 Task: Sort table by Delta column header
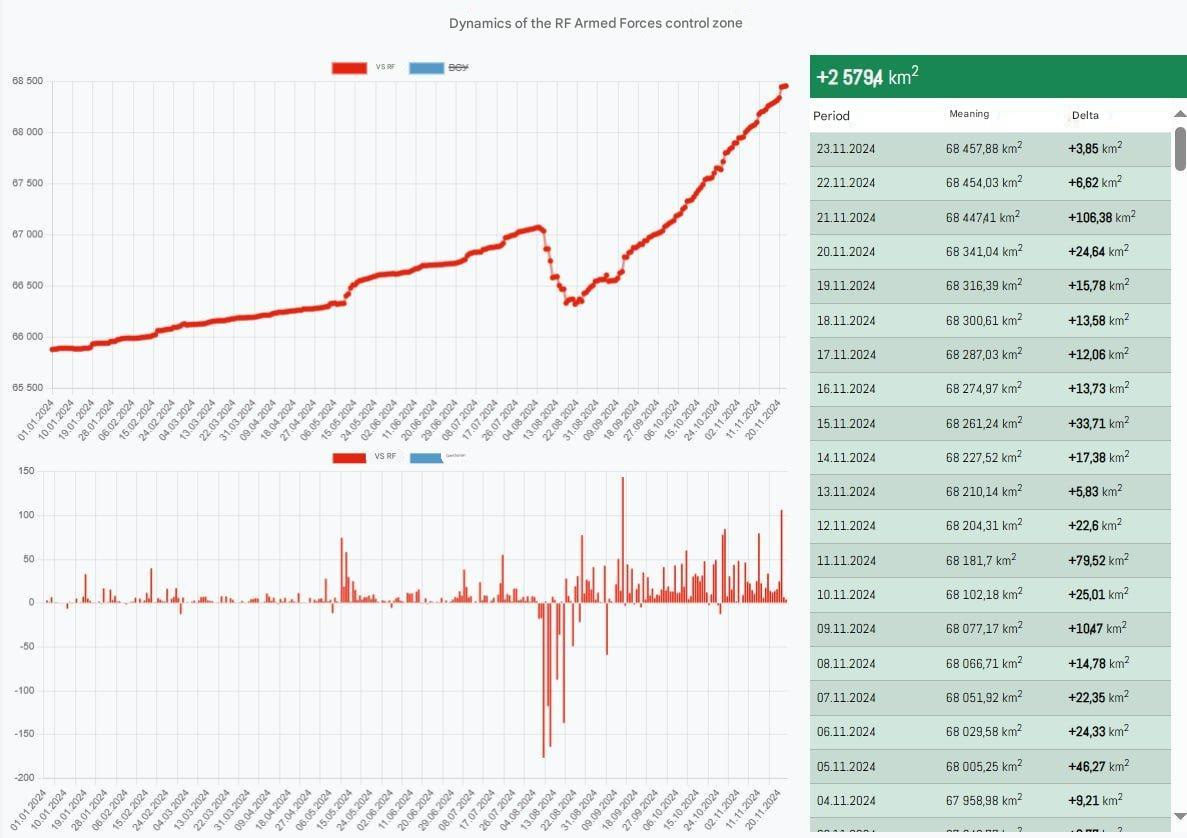click(1085, 116)
